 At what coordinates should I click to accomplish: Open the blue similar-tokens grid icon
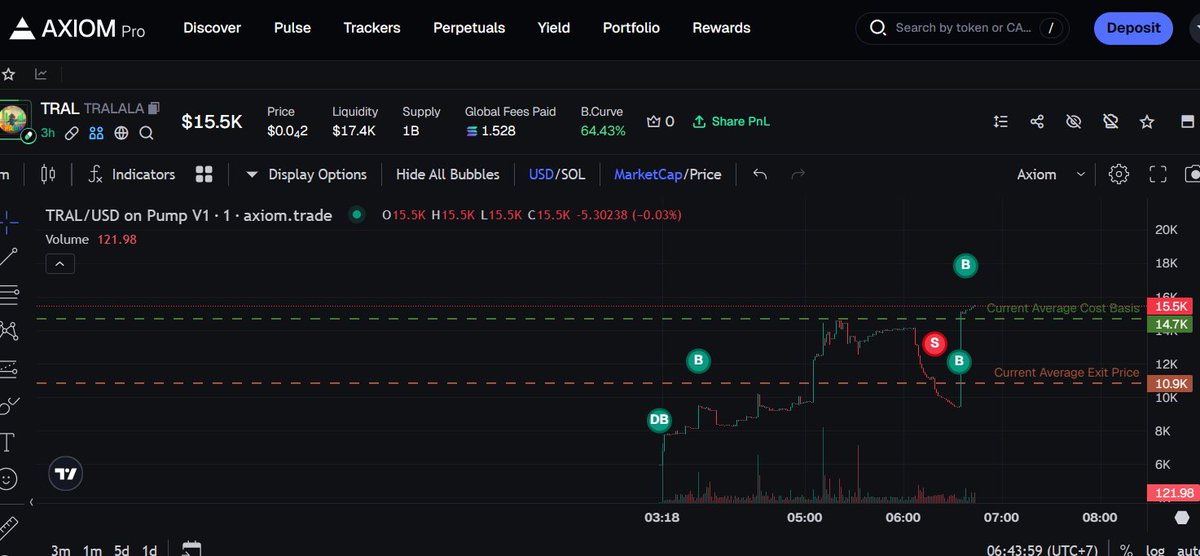96,132
